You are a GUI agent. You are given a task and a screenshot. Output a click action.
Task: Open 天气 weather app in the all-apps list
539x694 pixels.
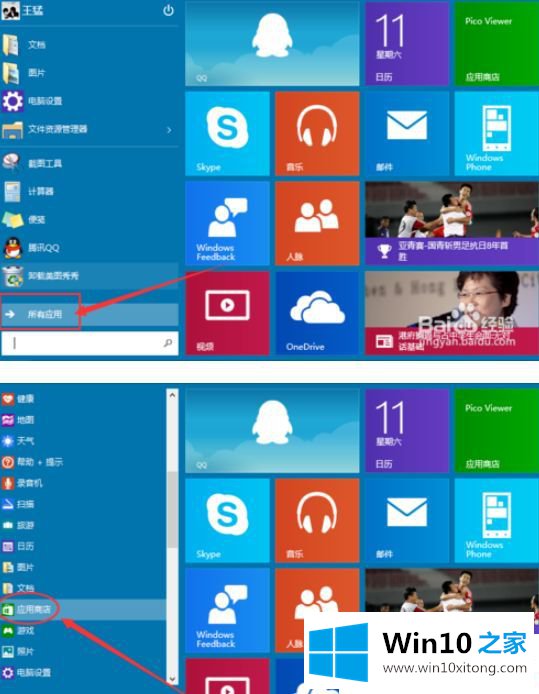pos(83,441)
